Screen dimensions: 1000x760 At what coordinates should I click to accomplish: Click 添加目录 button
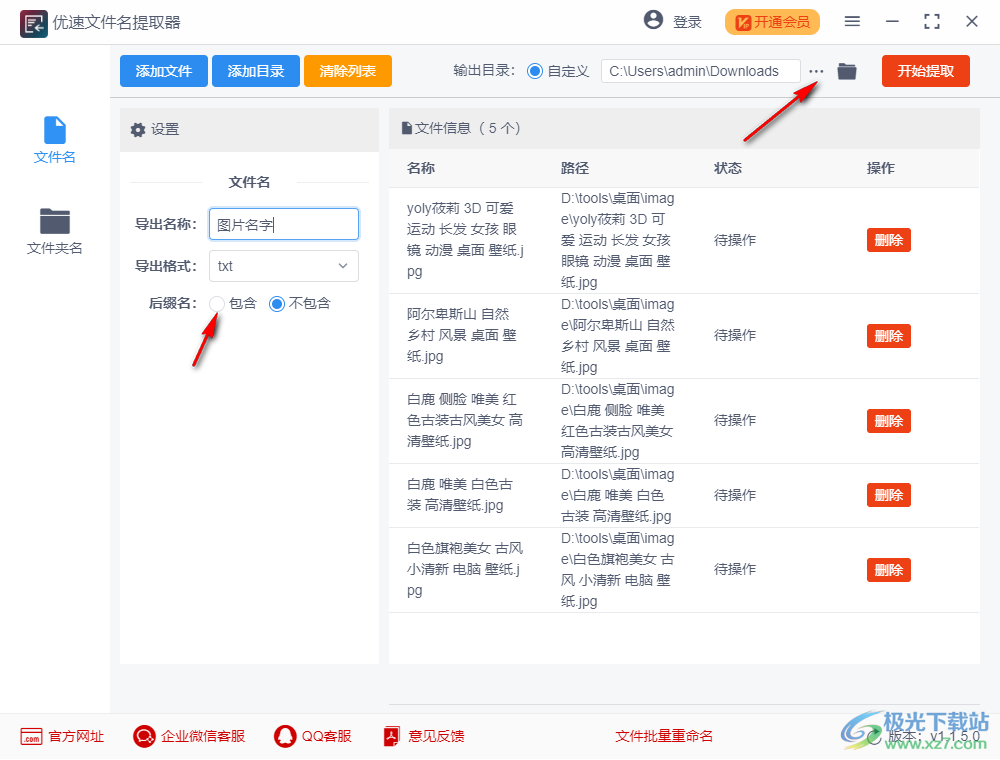(x=256, y=71)
